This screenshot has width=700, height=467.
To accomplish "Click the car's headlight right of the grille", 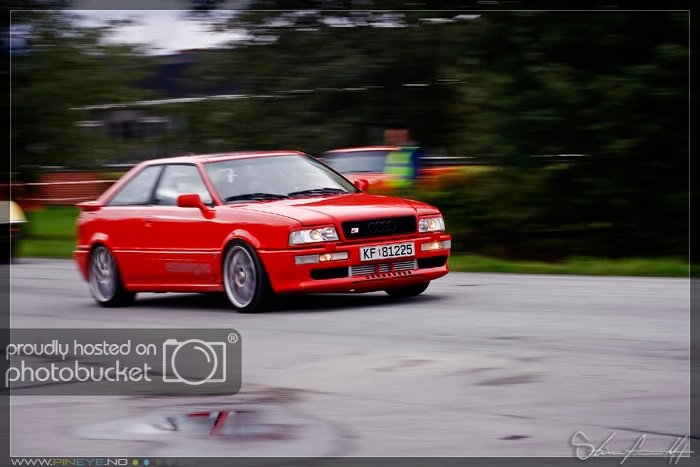I will click(x=431, y=224).
